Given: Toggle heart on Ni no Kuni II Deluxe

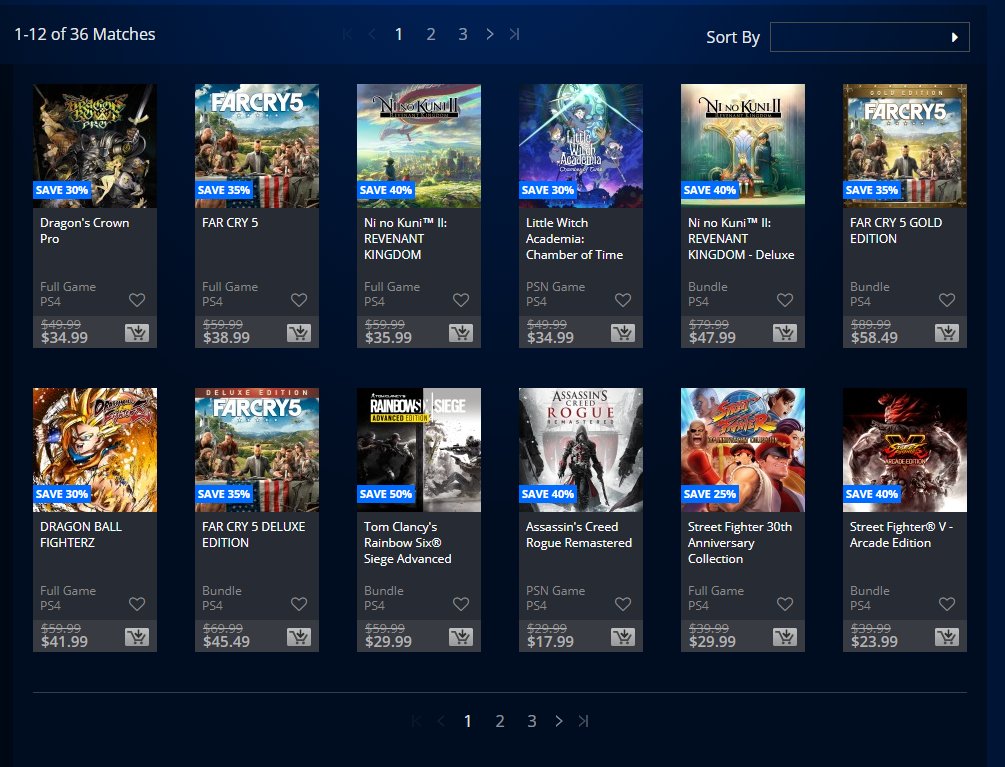Looking at the screenshot, I should click(x=785, y=300).
